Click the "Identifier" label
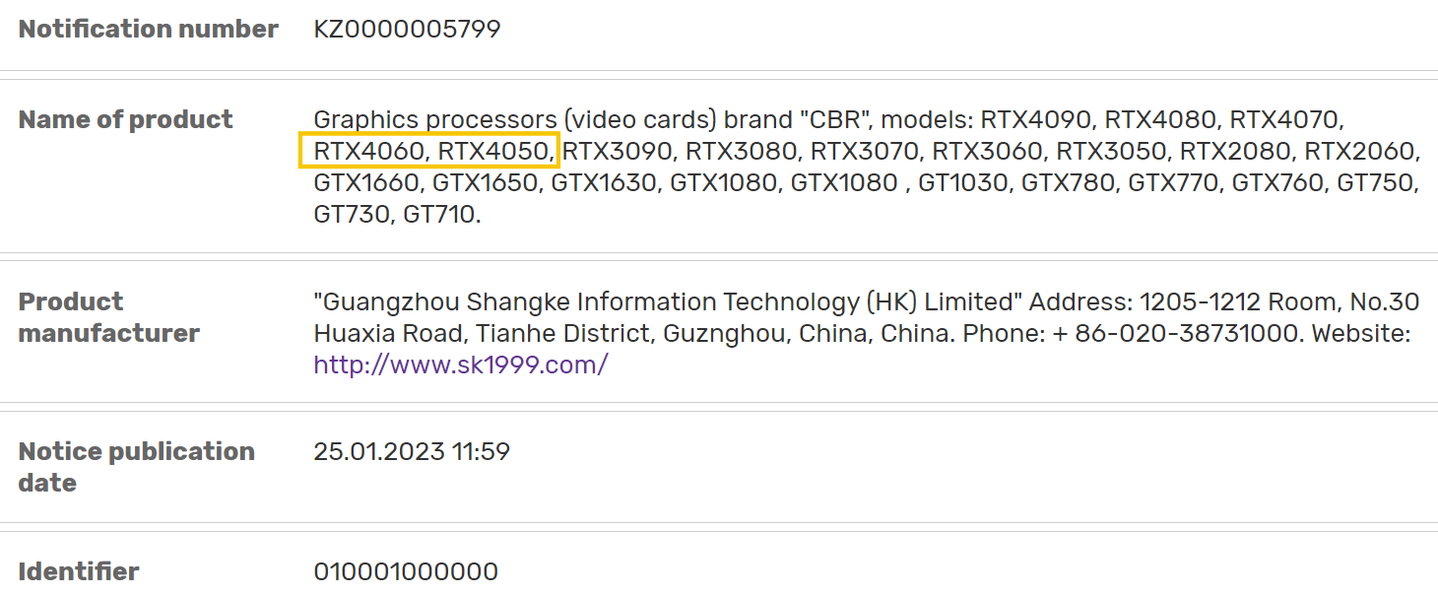The image size is (1438, 600). (x=79, y=572)
